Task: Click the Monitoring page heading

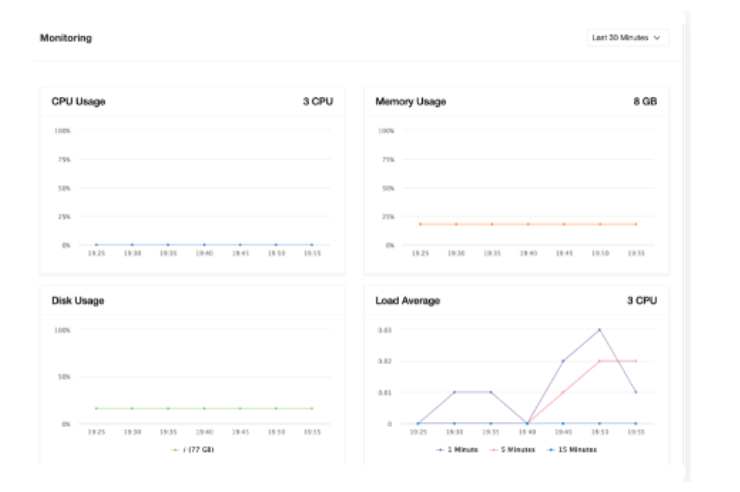Action: coord(65,38)
